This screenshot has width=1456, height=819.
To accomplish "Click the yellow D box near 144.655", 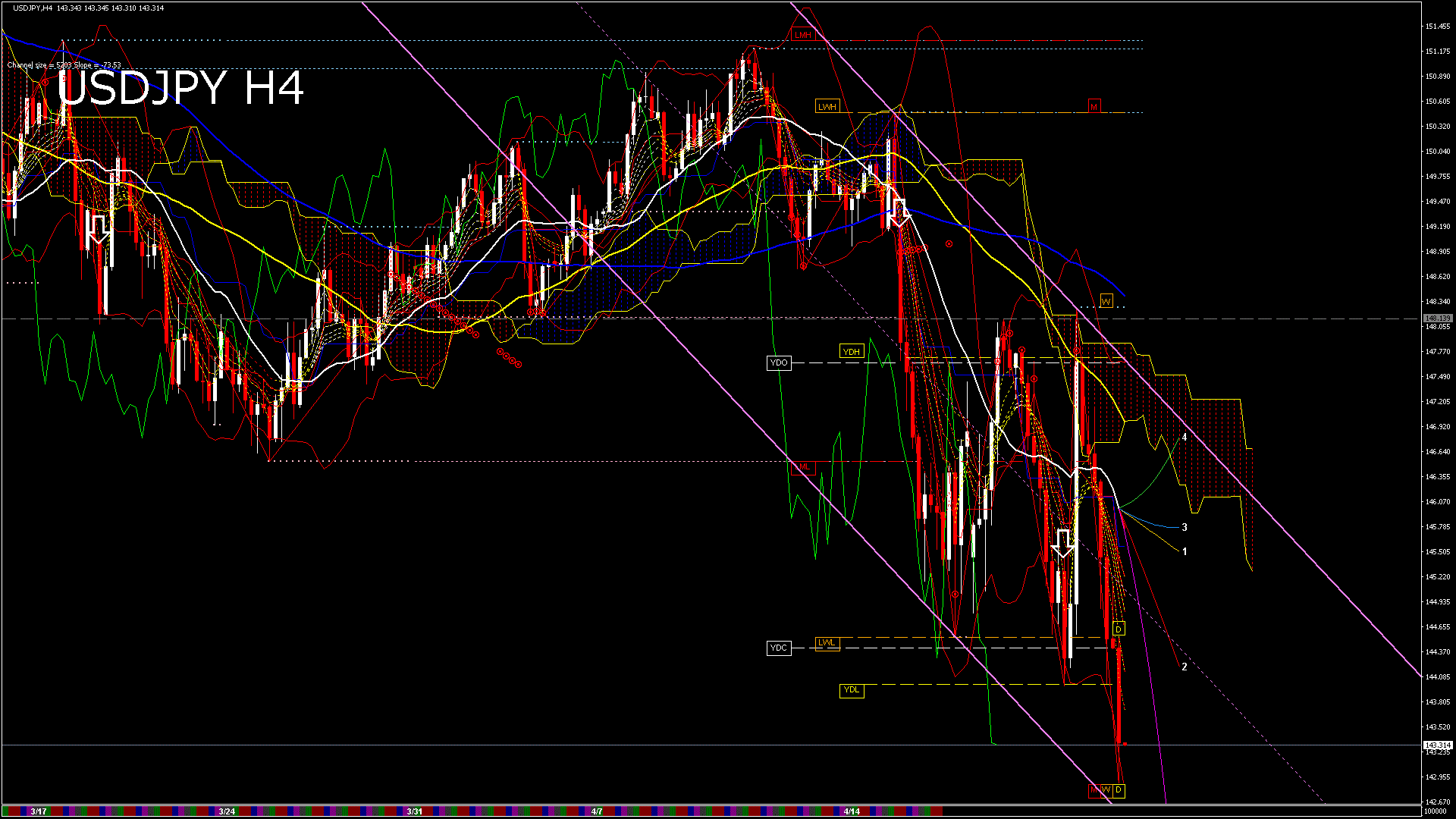I will (x=1119, y=629).
